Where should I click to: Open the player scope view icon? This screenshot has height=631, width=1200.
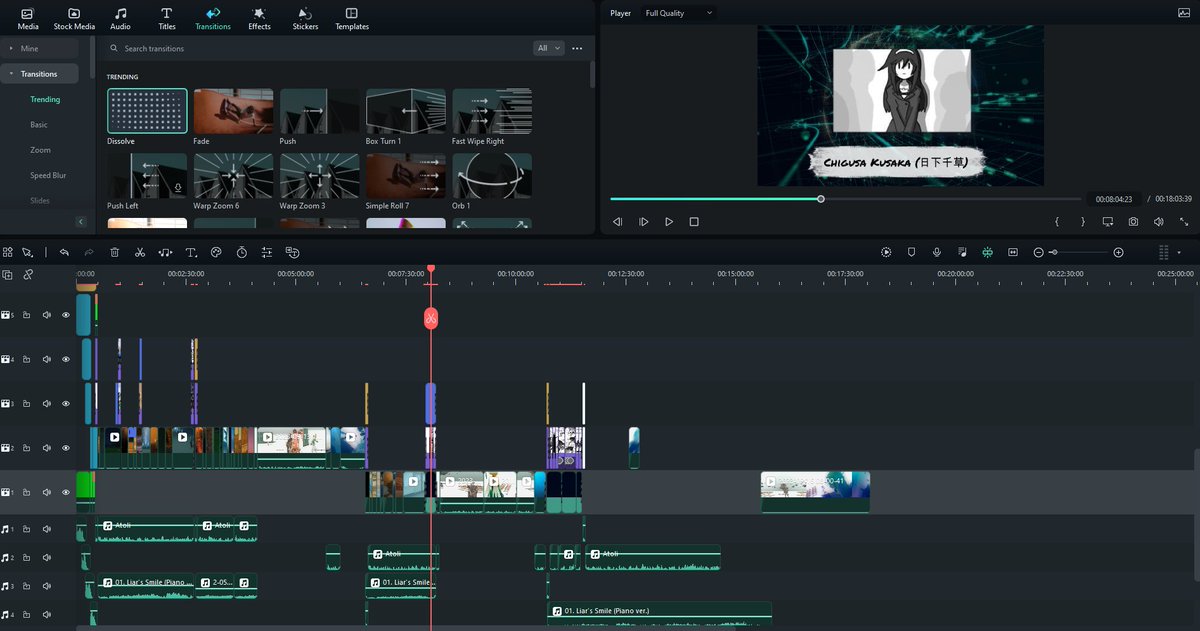[x=1184, y=13]
